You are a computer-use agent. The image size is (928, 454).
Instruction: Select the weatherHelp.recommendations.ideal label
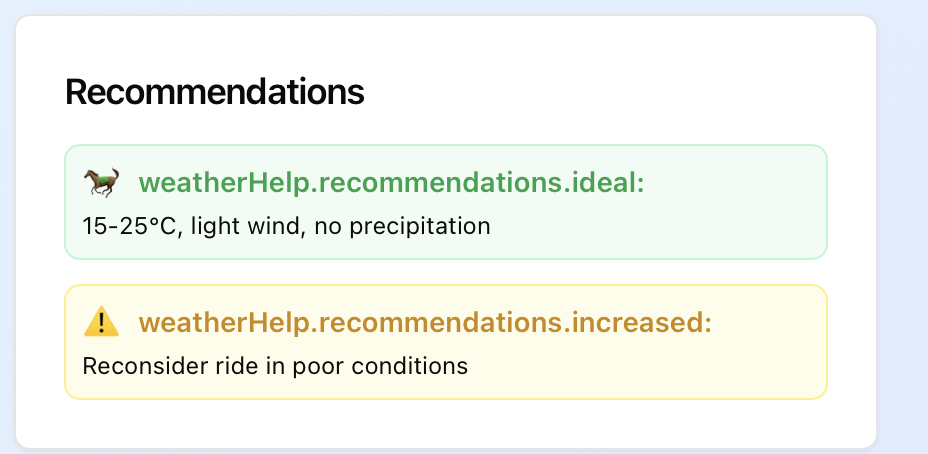tap(391, 183)
